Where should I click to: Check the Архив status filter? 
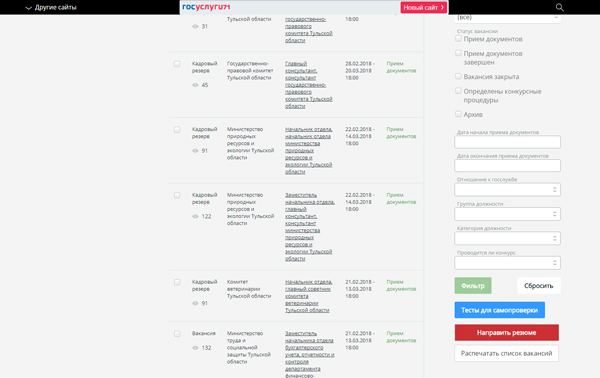pyautogui.click(x=458, y=114)
